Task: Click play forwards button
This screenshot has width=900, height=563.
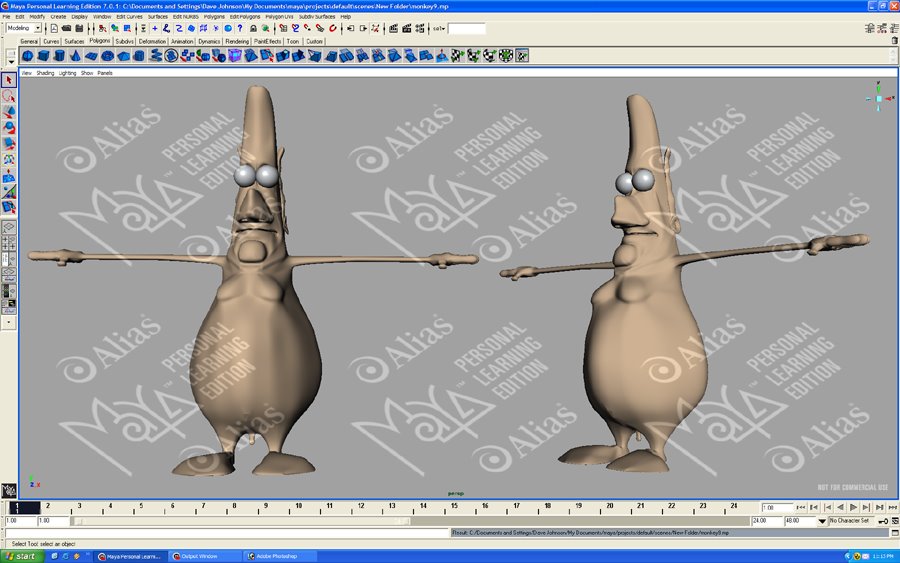Action: coord(854,507)
